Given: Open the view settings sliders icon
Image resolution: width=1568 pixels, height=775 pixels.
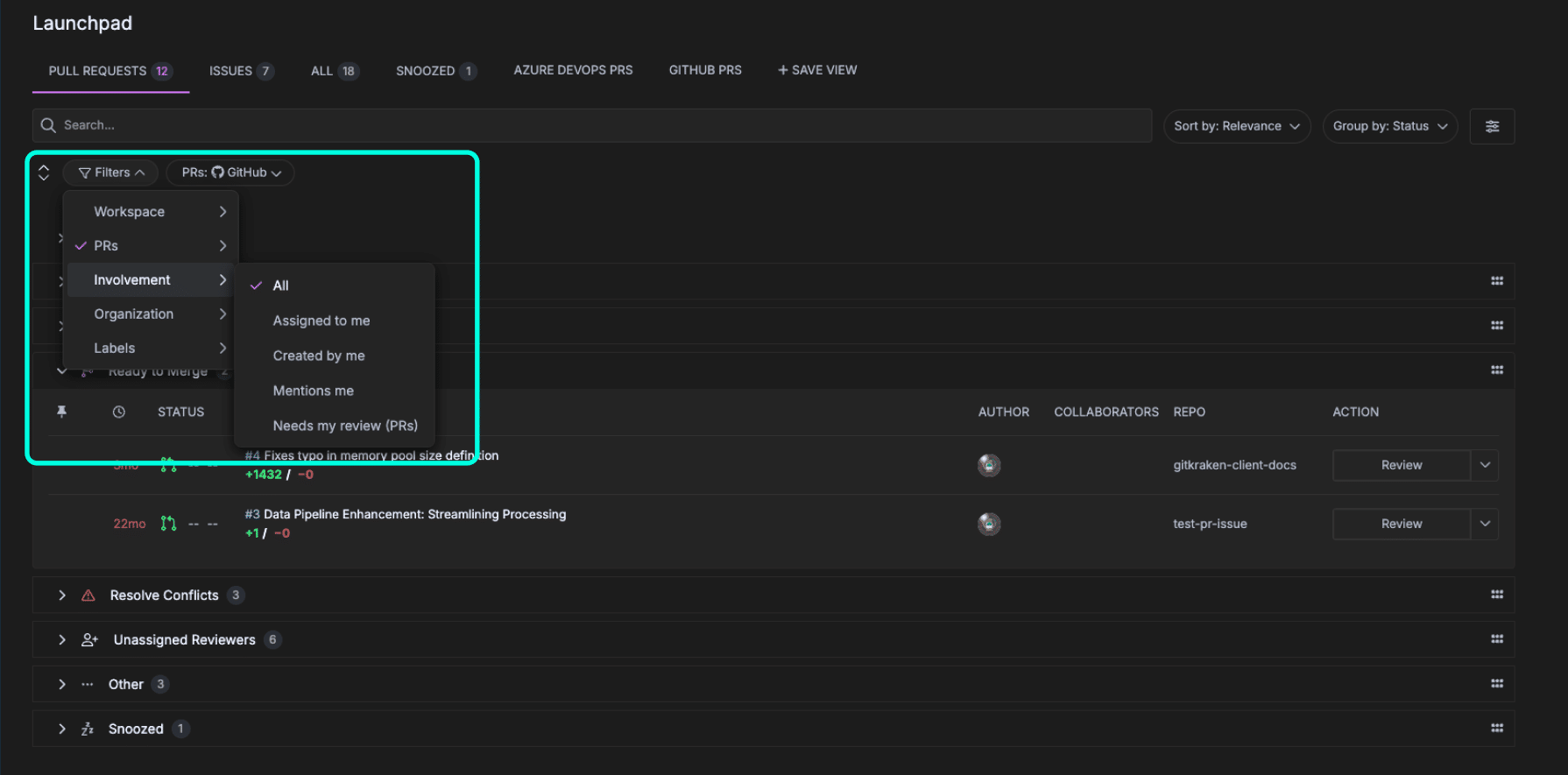Looking at the screenshot, I should (x=1492, y=126).
